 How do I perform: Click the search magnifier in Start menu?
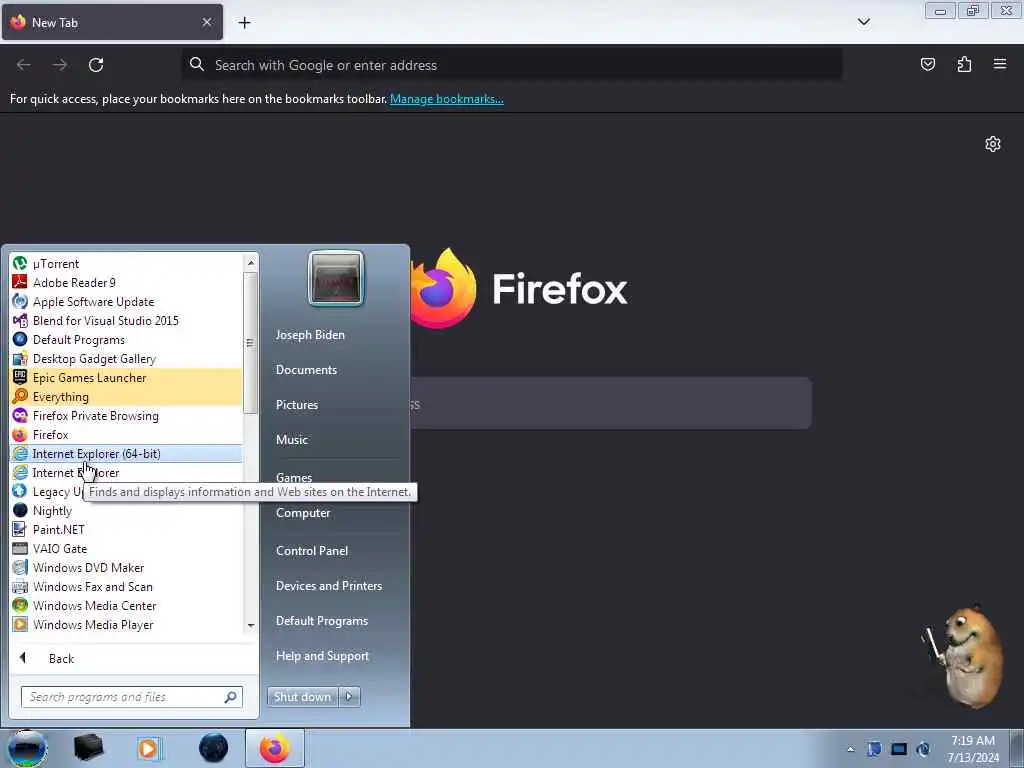[231, 697]
